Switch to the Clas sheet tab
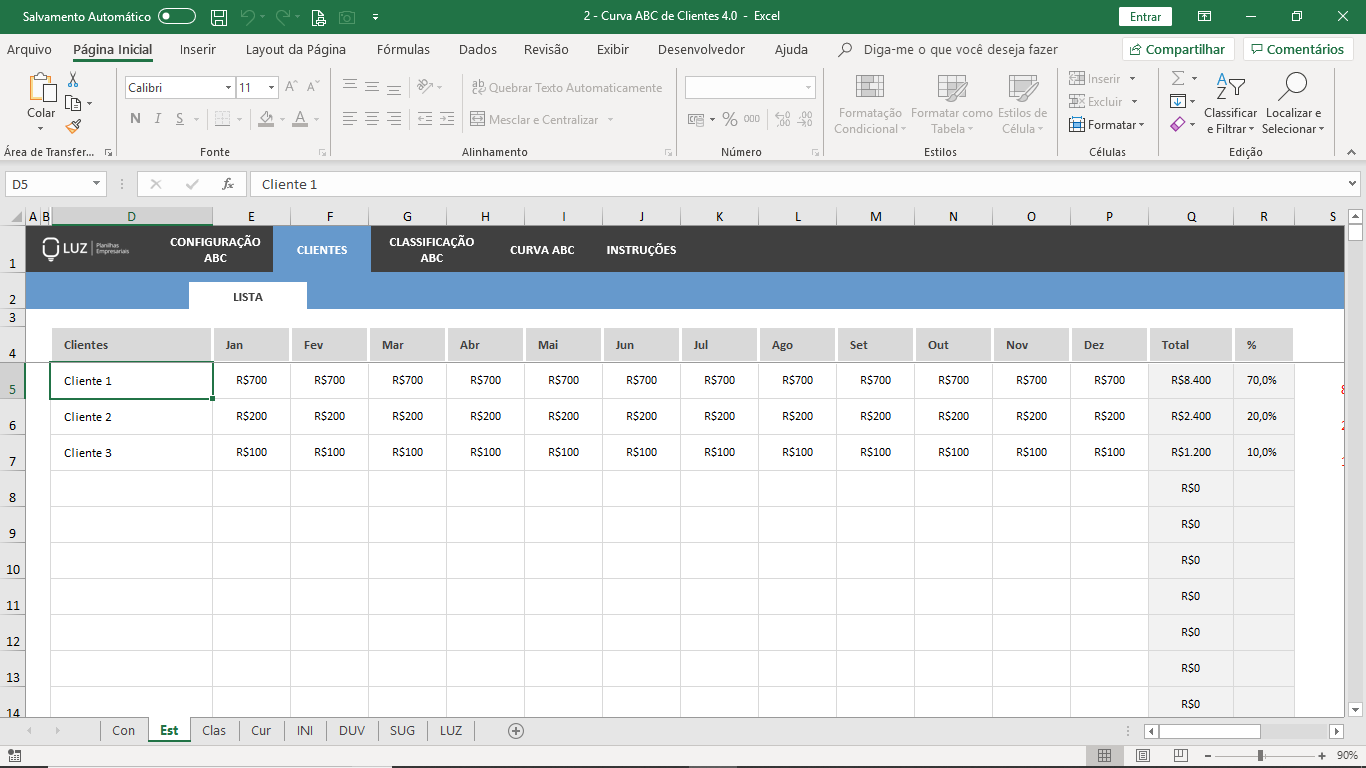 pyautogui.click(x=214, y=731)
